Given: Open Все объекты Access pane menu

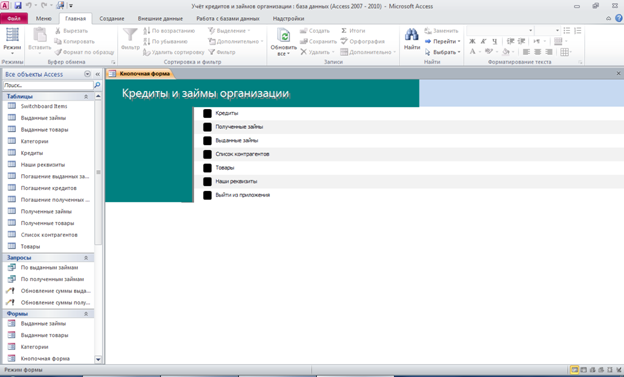Looking at the screenshot, I should point(88,74).
